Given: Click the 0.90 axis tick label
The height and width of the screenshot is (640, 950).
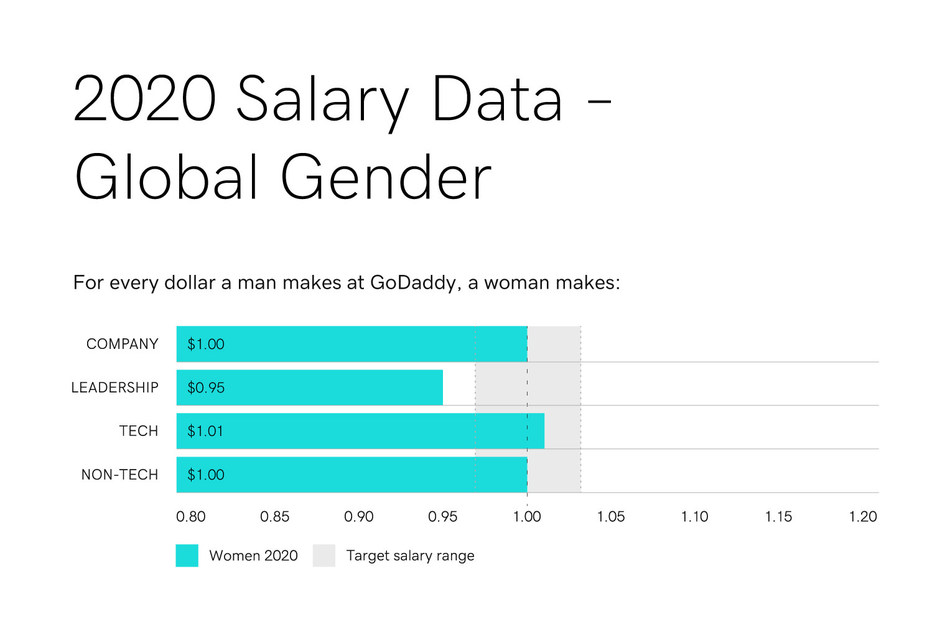Looking at the screenshot, I should pos(359,517).
